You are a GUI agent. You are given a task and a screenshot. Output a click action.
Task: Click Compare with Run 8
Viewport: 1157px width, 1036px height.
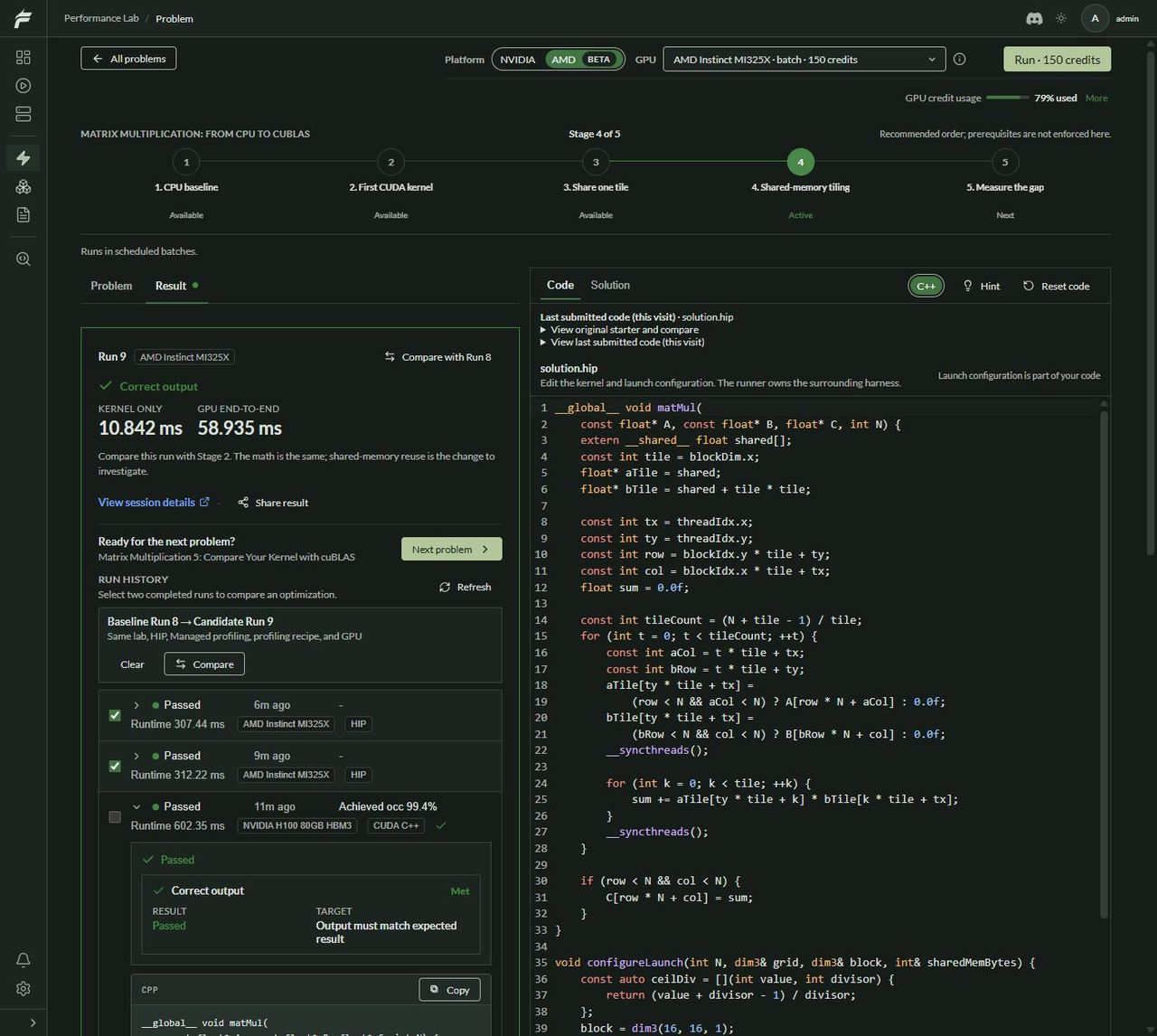(x=437, y=357)
